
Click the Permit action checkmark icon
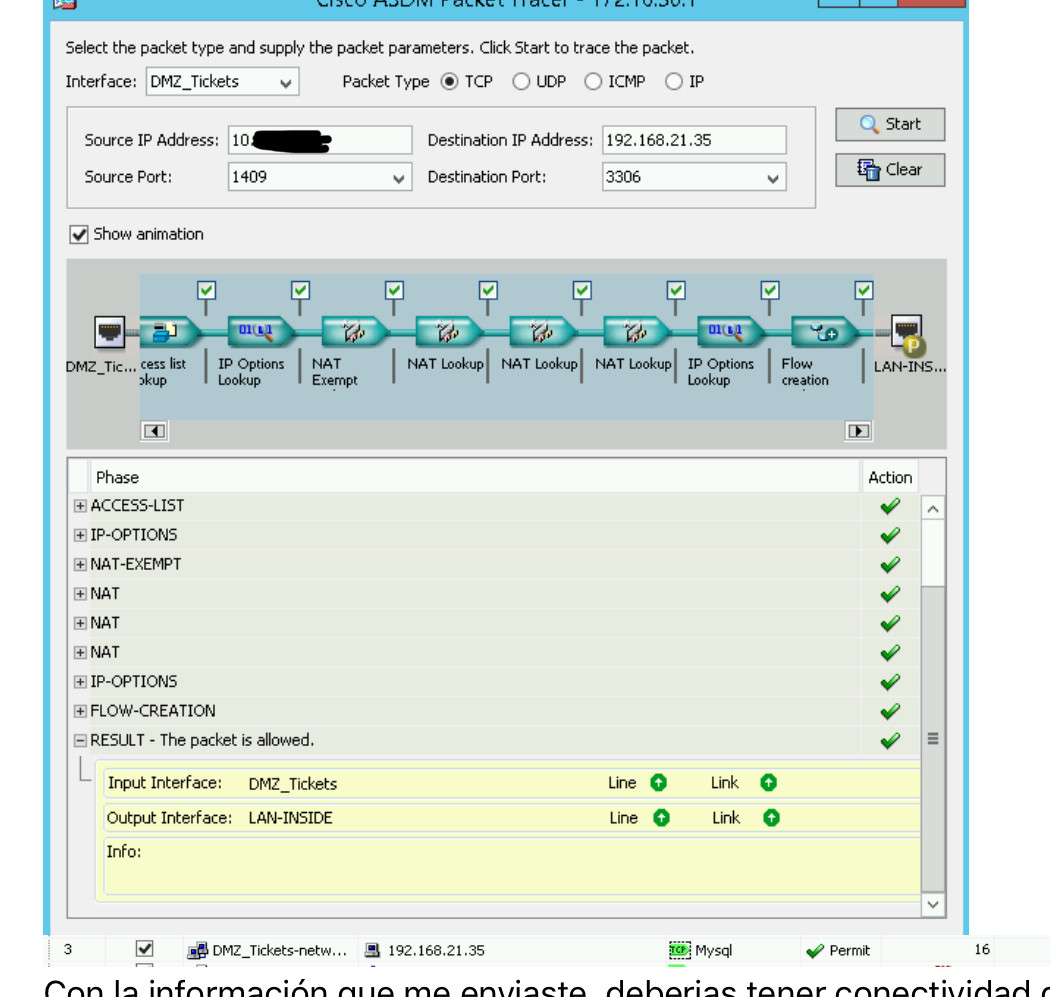[815, 951]
